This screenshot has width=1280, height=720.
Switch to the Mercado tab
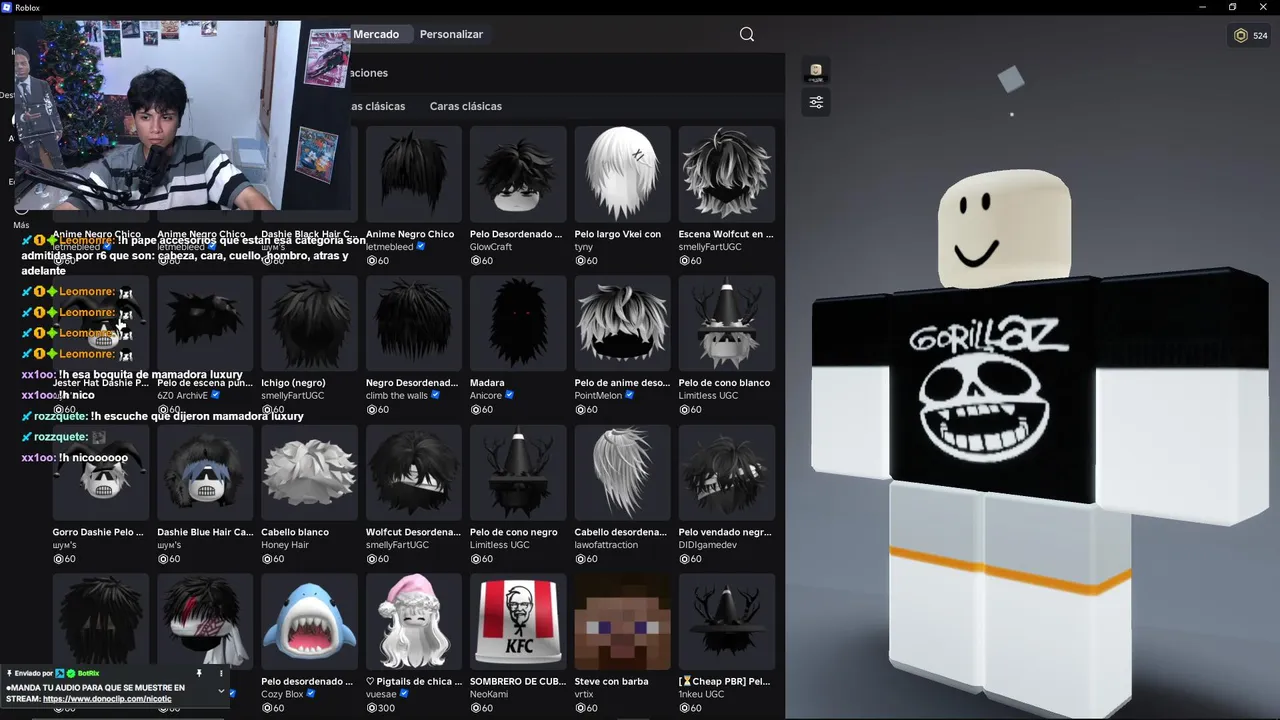click(376, 34)
